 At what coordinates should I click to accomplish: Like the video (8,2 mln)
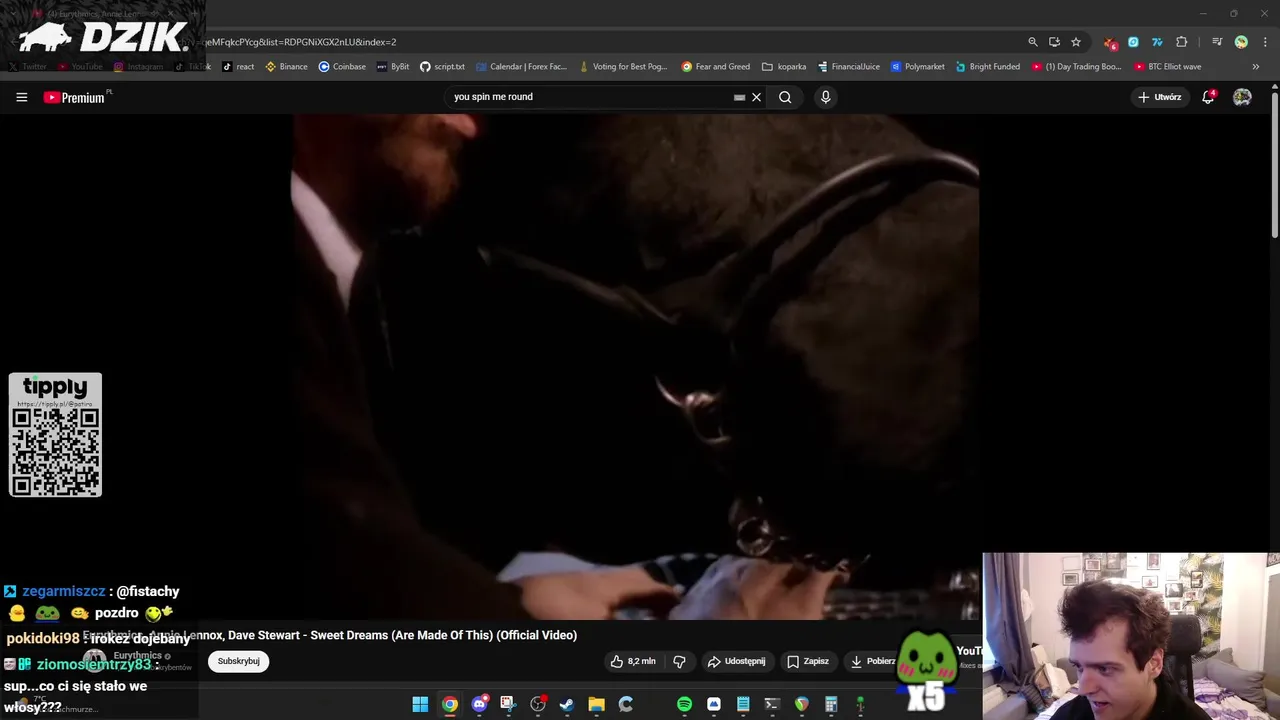(633, 661)
